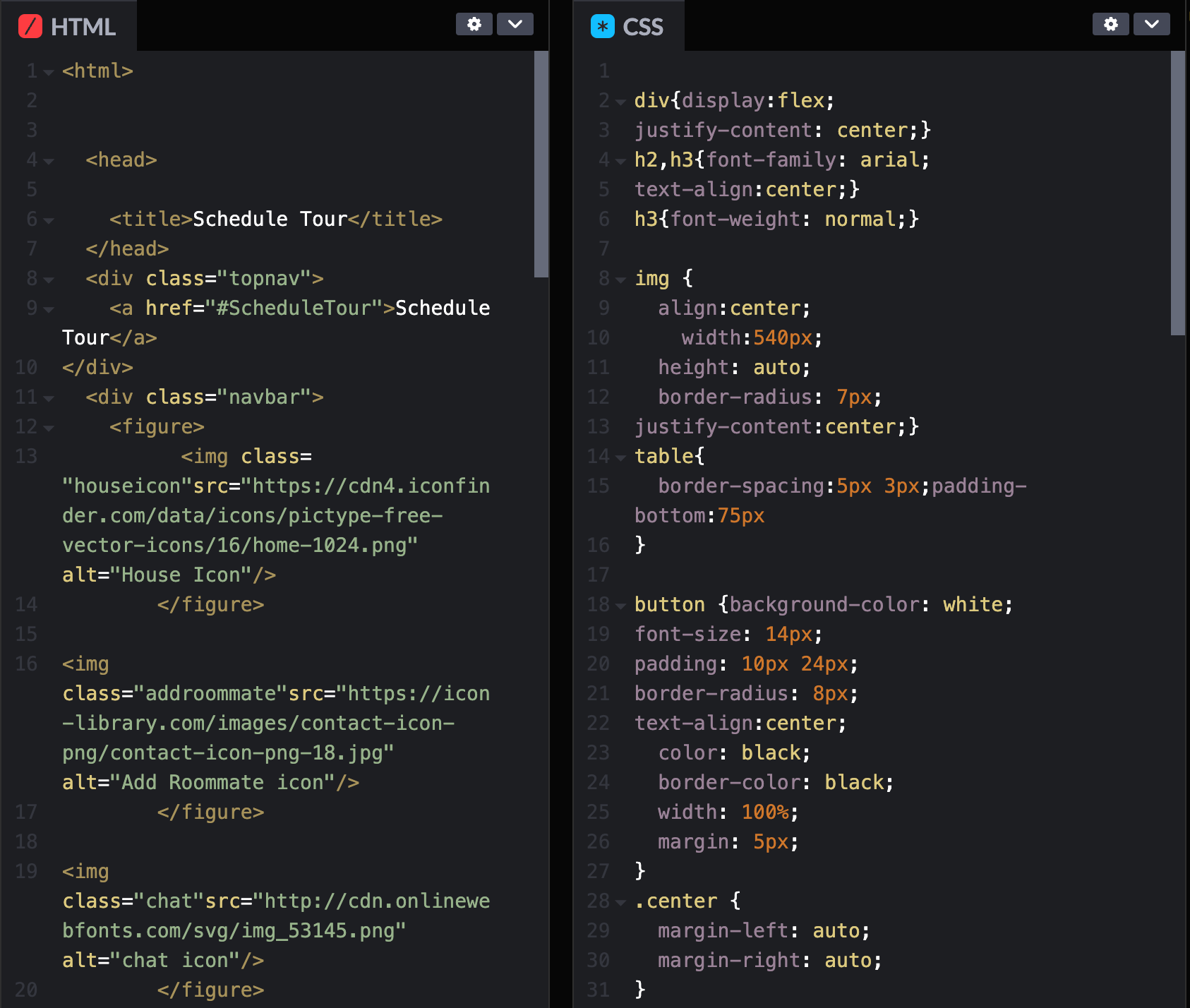Fold the div rule on CSS line 2
This screenshot has width=1190, height=1008.
coord(620,102)
